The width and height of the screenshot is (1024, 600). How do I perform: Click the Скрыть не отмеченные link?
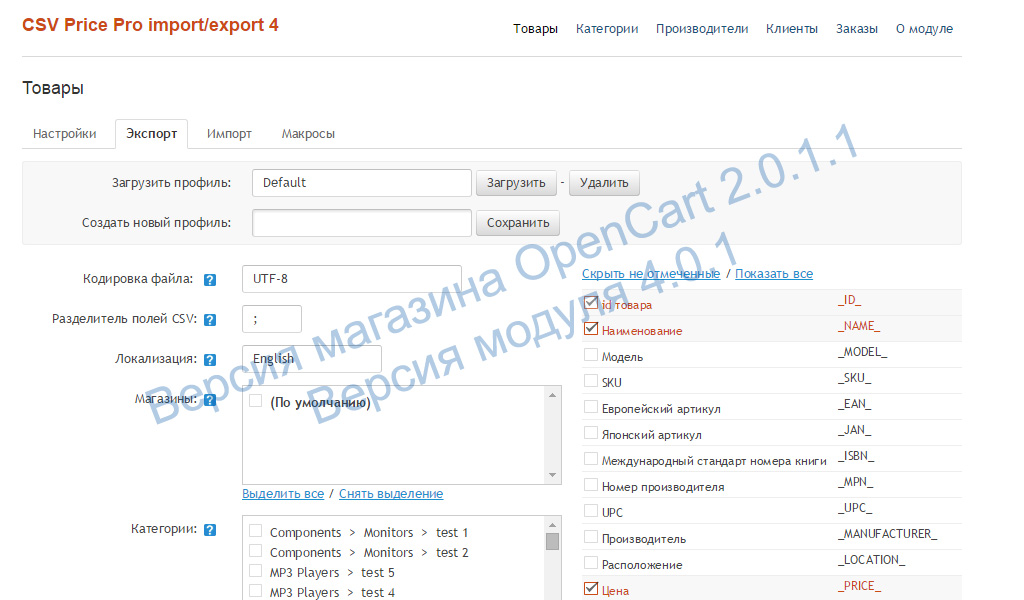click(651, 274)
